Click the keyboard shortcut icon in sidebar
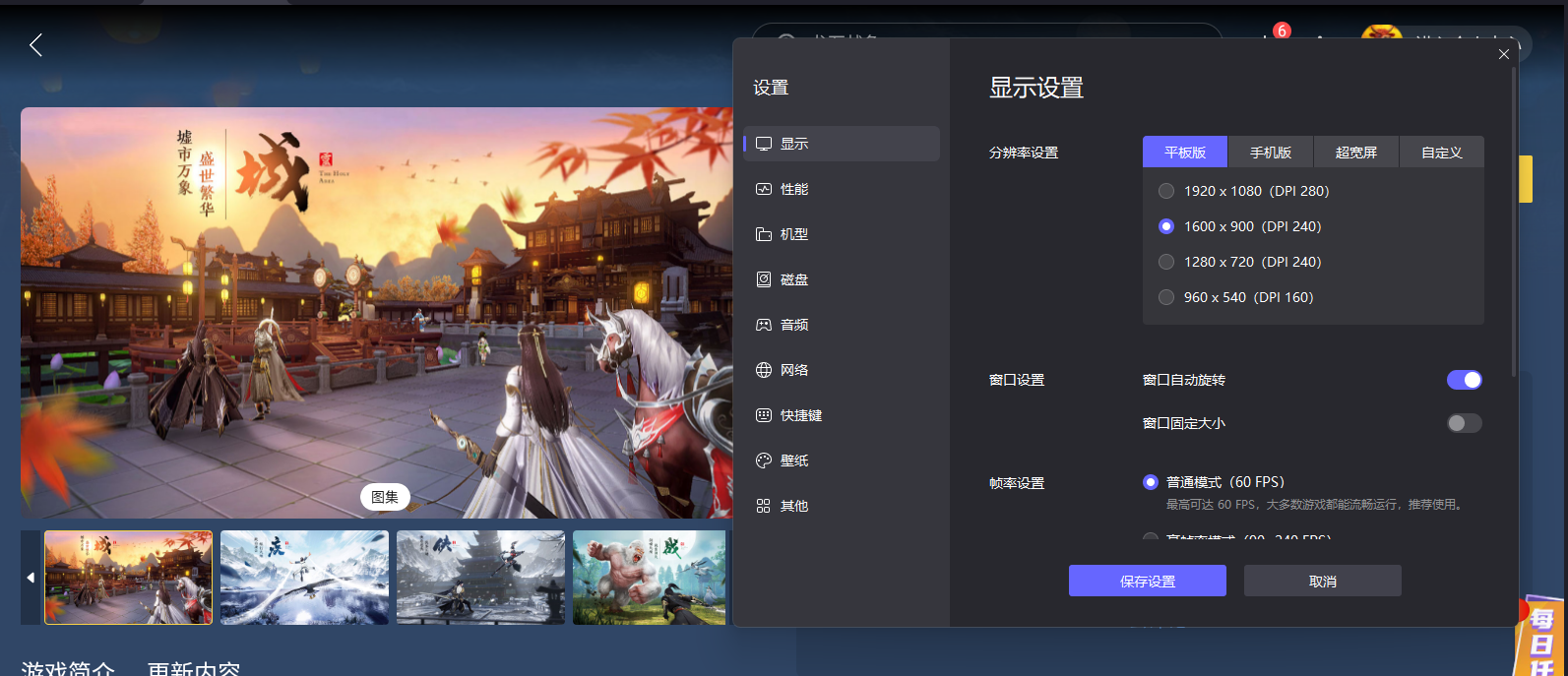 coord(764,415)
